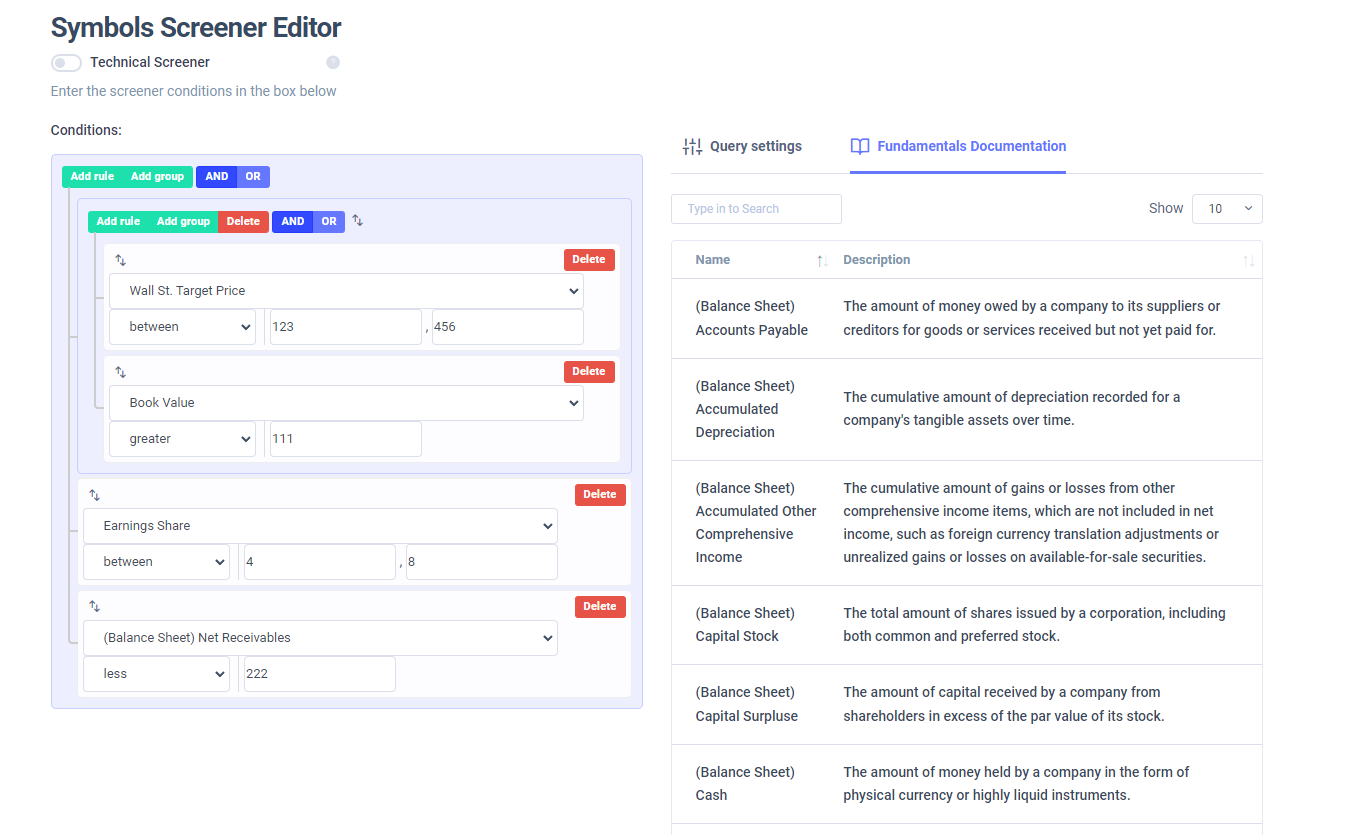Click the sliders icon of Query settings
The width and height of the screenshot is (1350, 835).
(692, 146)
